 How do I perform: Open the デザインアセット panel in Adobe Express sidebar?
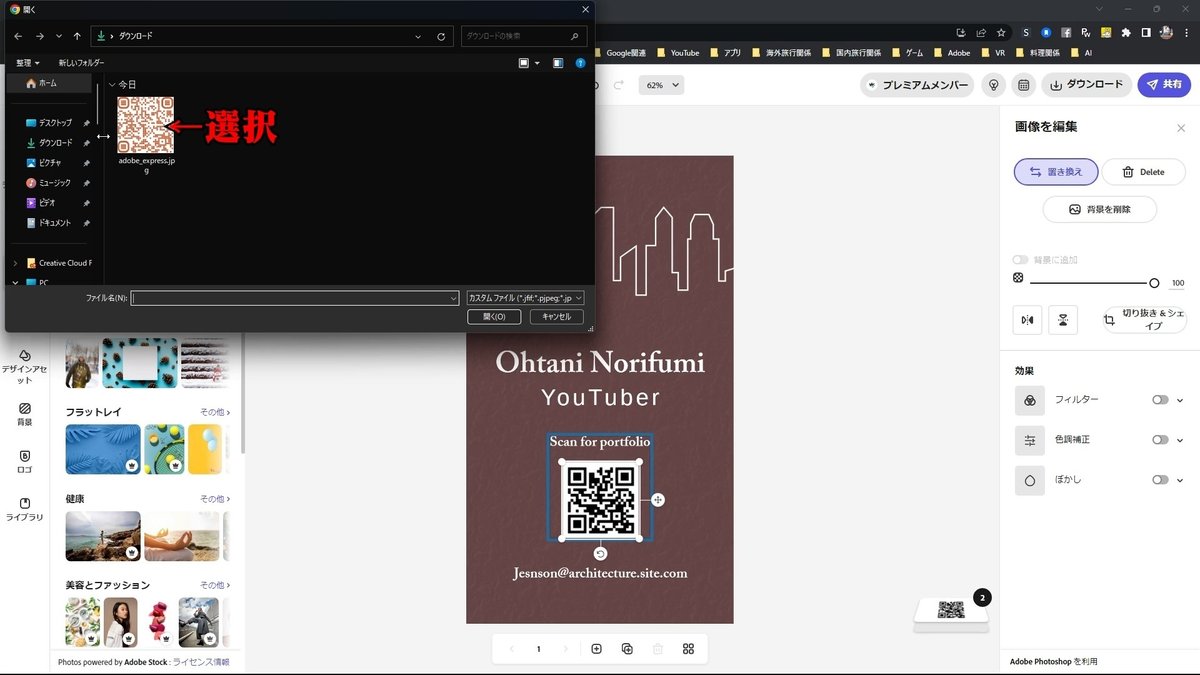pos(25,366)
